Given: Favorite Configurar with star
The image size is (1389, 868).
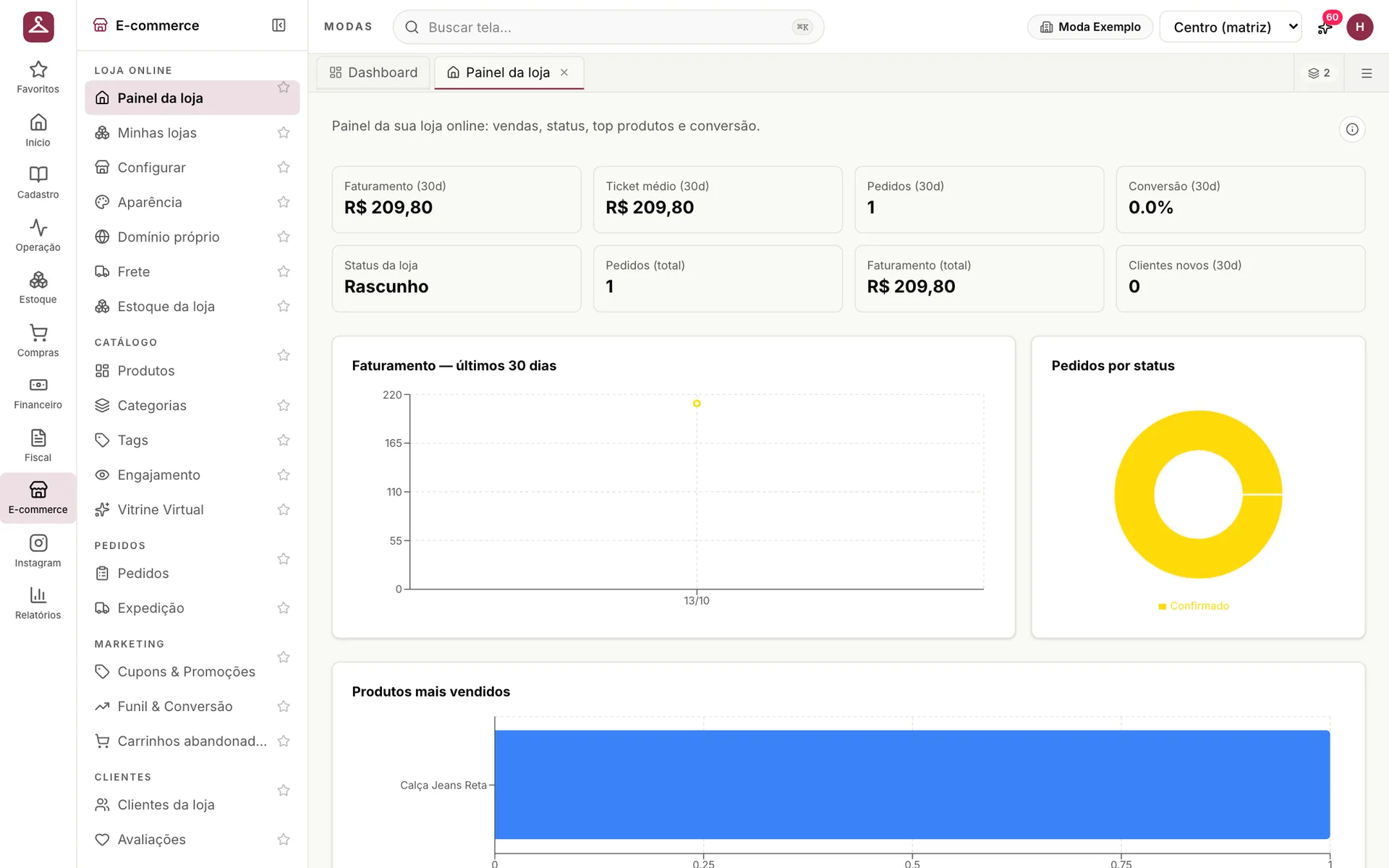Looking at the screenshot, I should point(284,167).
